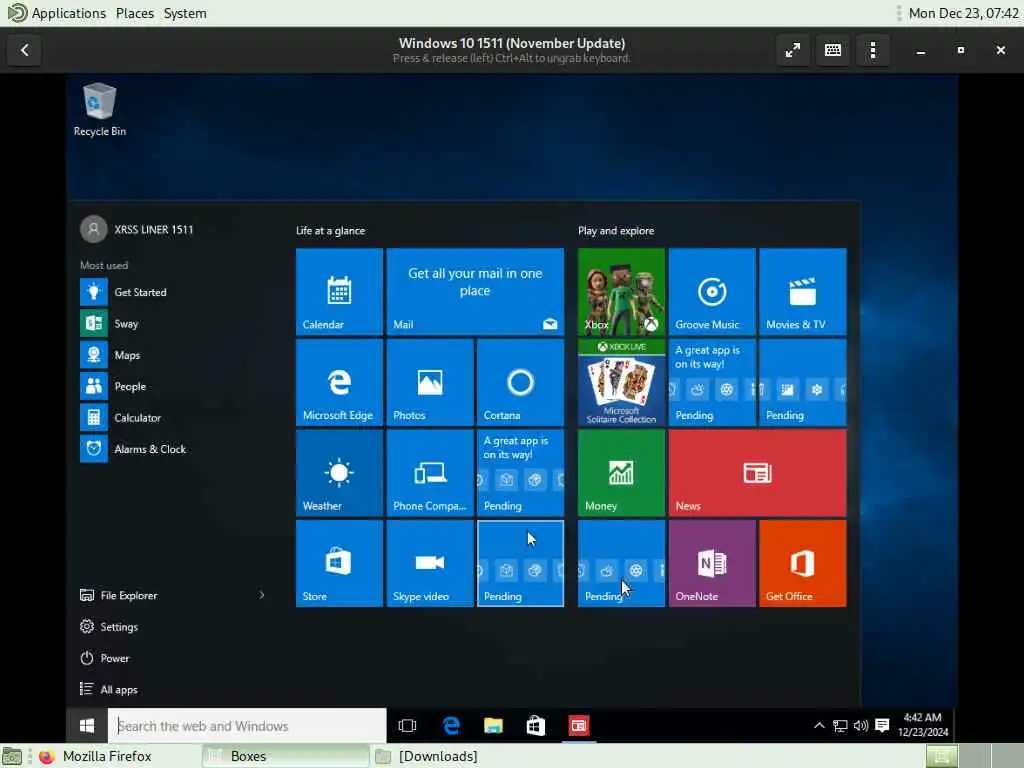
Task: Go back in Boxes window
Action: pyautogui.click(x=24, y=50)
